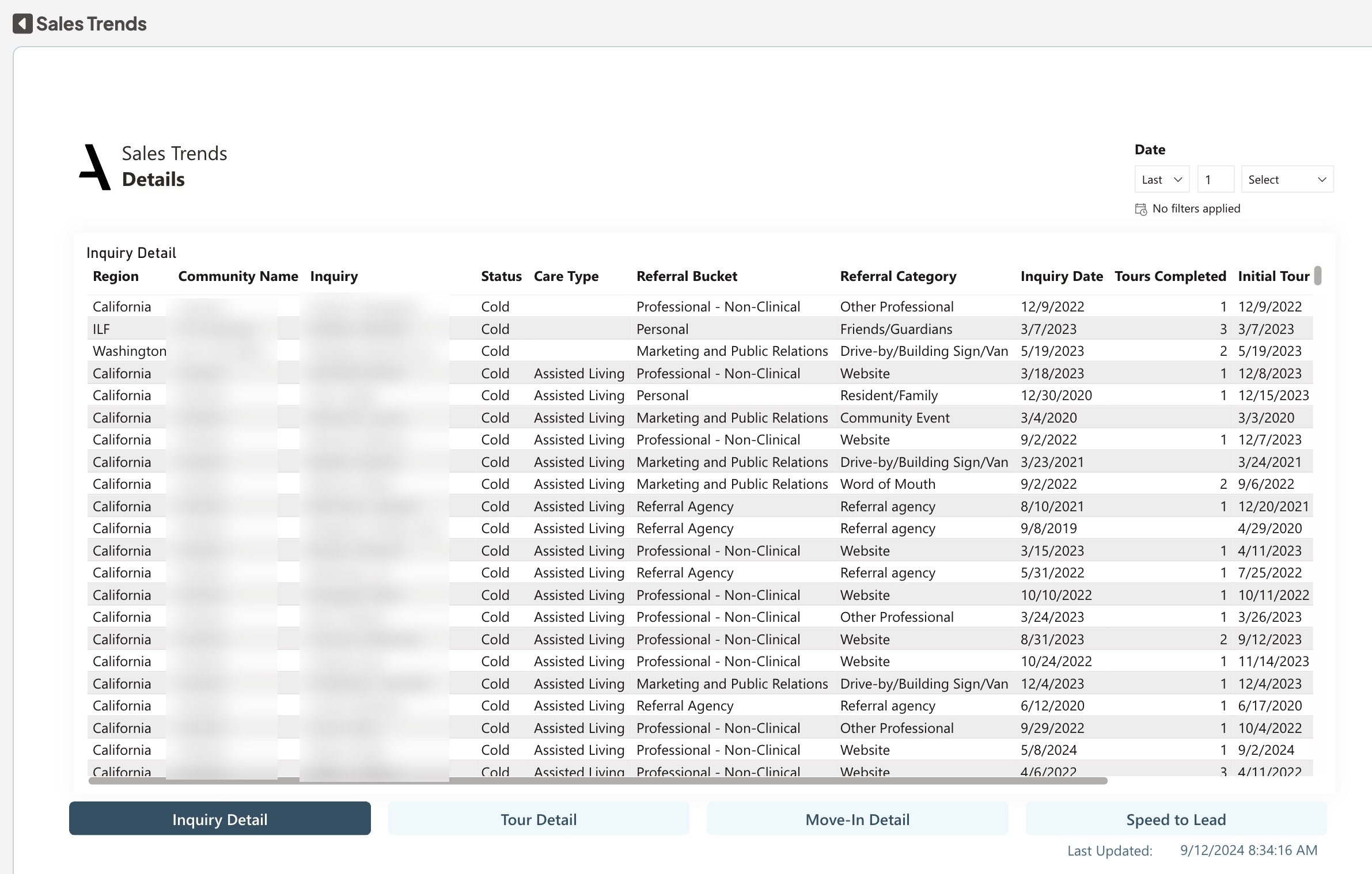
Task: Select the Washington region row cell
Action: coord(129,351)
